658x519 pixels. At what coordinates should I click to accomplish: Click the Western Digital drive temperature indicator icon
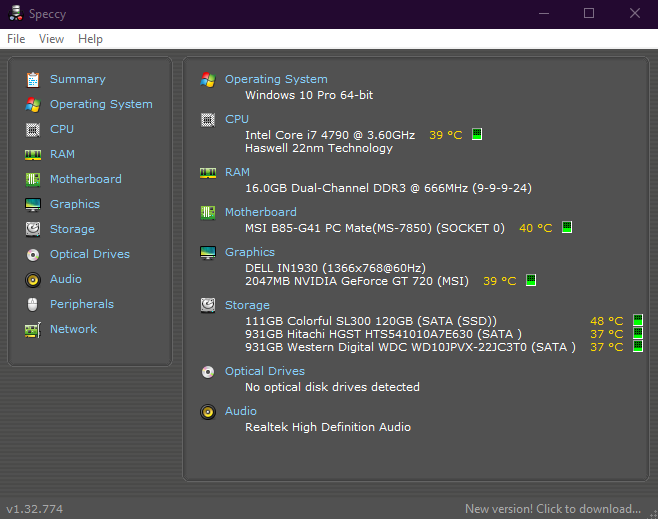[638, 347]
